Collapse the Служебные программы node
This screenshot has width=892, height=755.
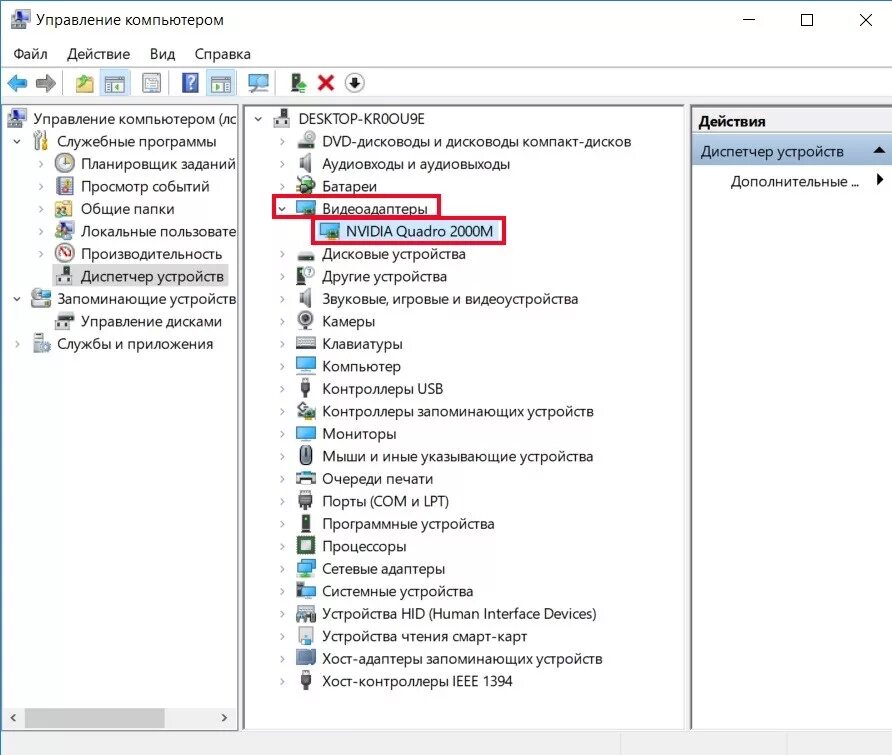coord(17,141)
